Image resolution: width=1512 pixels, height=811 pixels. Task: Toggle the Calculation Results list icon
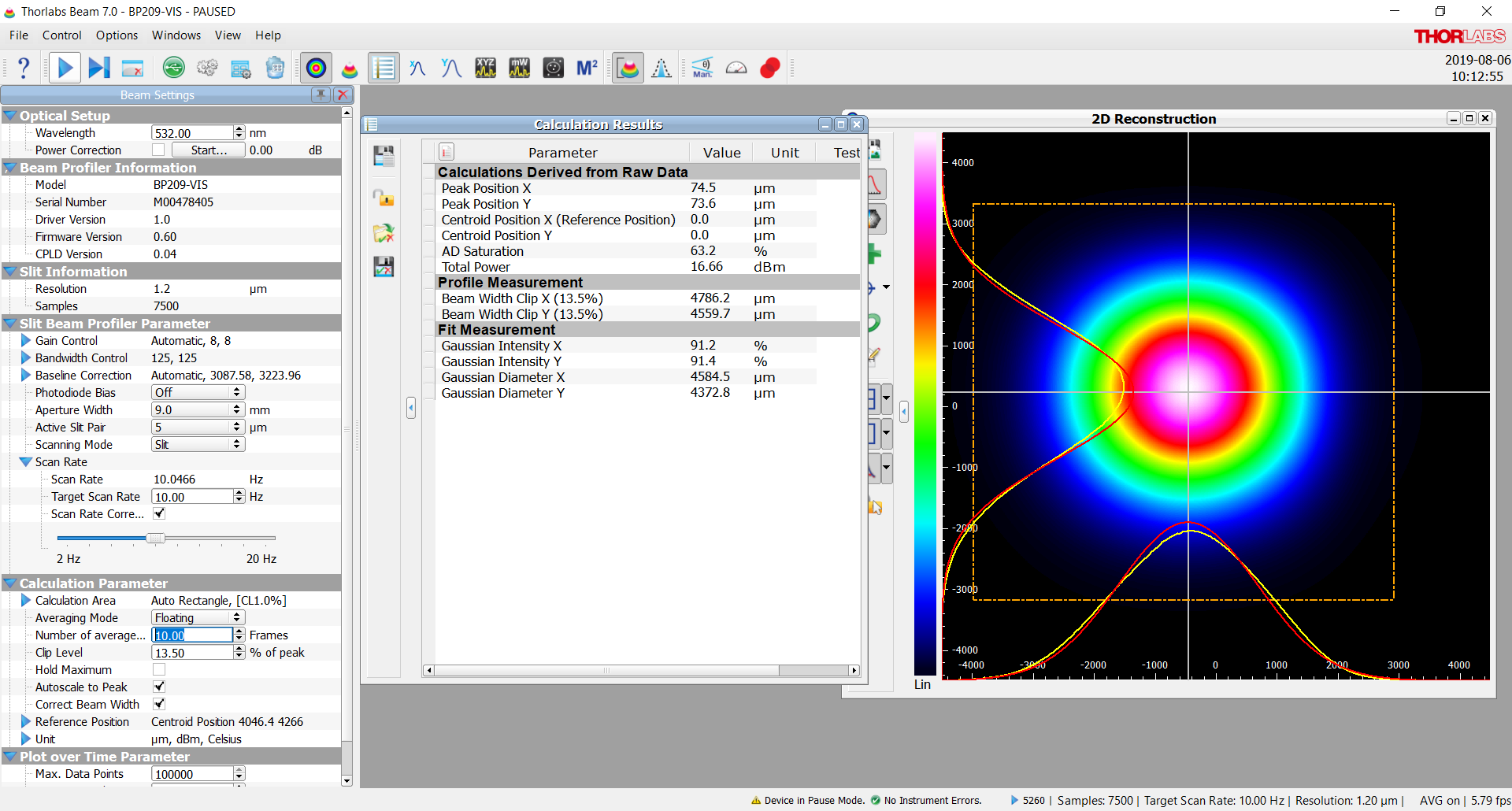[384, 69]
